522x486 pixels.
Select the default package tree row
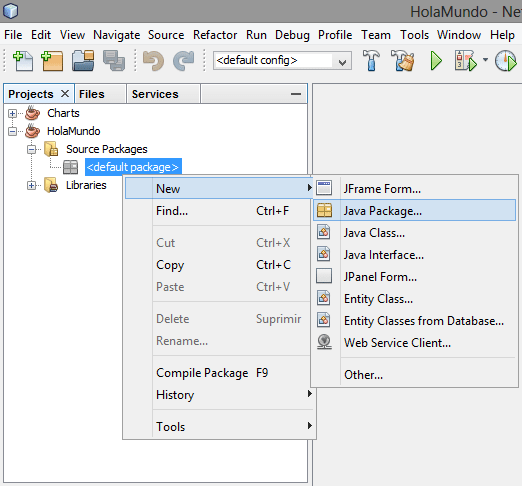coord(133,167)
